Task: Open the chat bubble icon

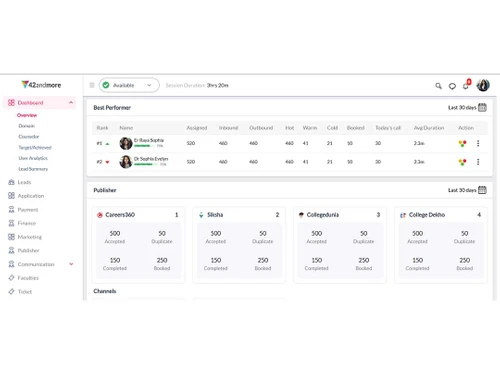Action: pos(452,86)
